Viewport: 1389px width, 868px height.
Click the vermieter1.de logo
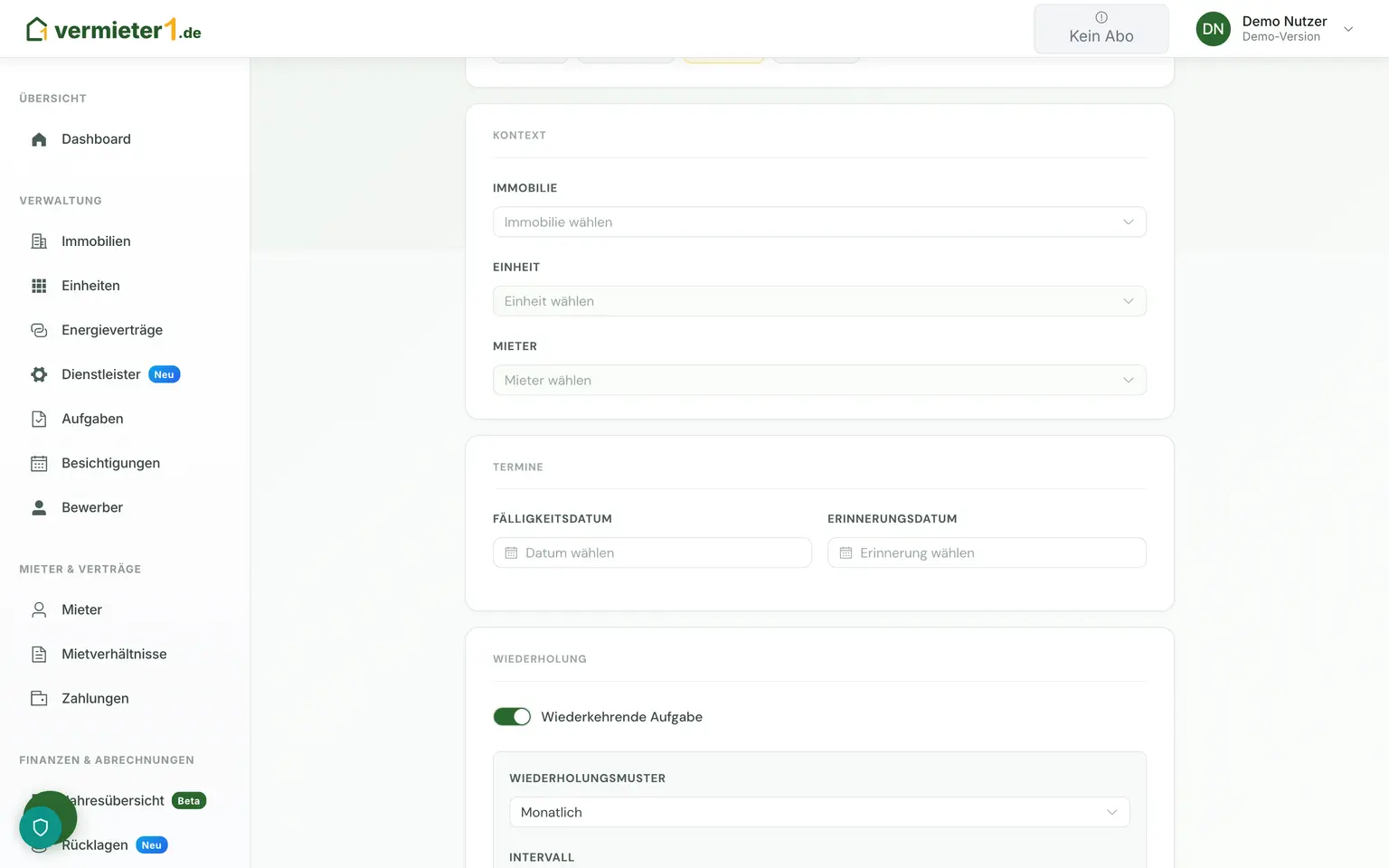tap(114, 30)
